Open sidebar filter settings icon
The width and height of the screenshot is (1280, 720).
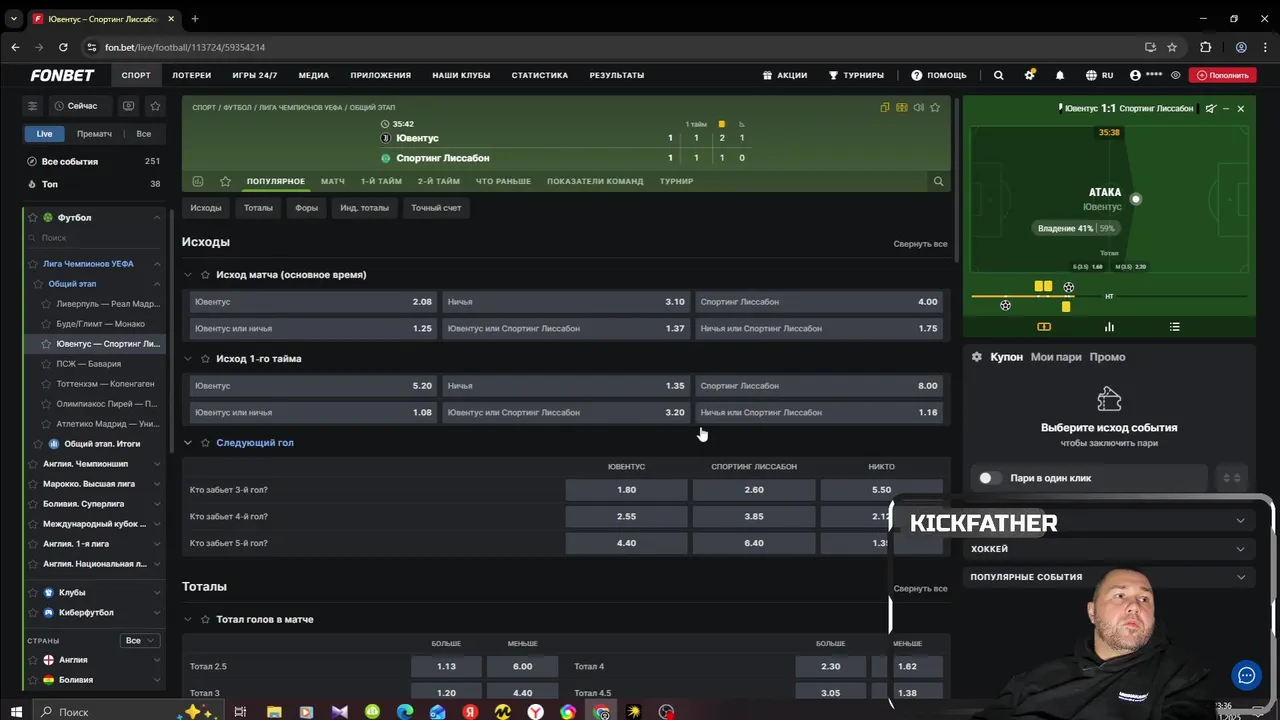(32, 106)
